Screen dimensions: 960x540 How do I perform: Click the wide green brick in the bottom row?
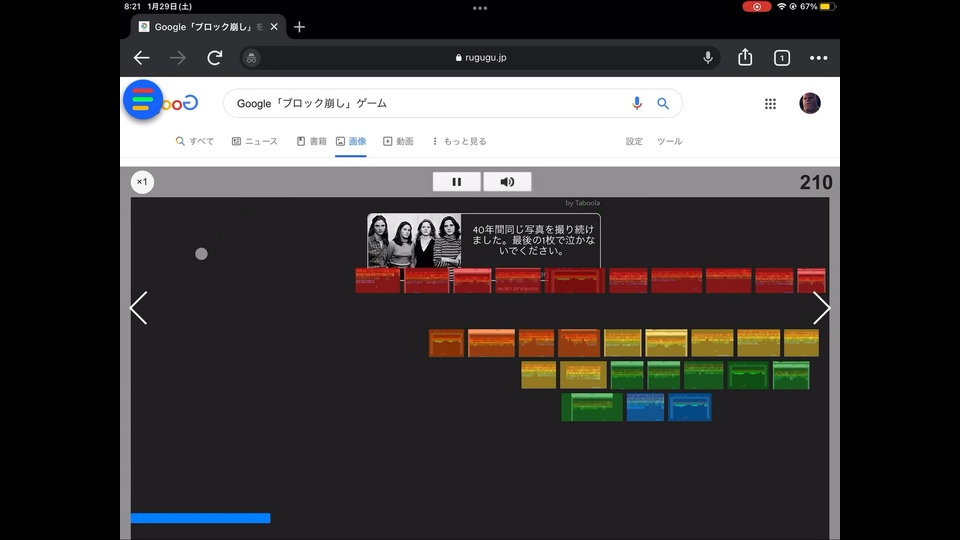[x=592, y=407]
